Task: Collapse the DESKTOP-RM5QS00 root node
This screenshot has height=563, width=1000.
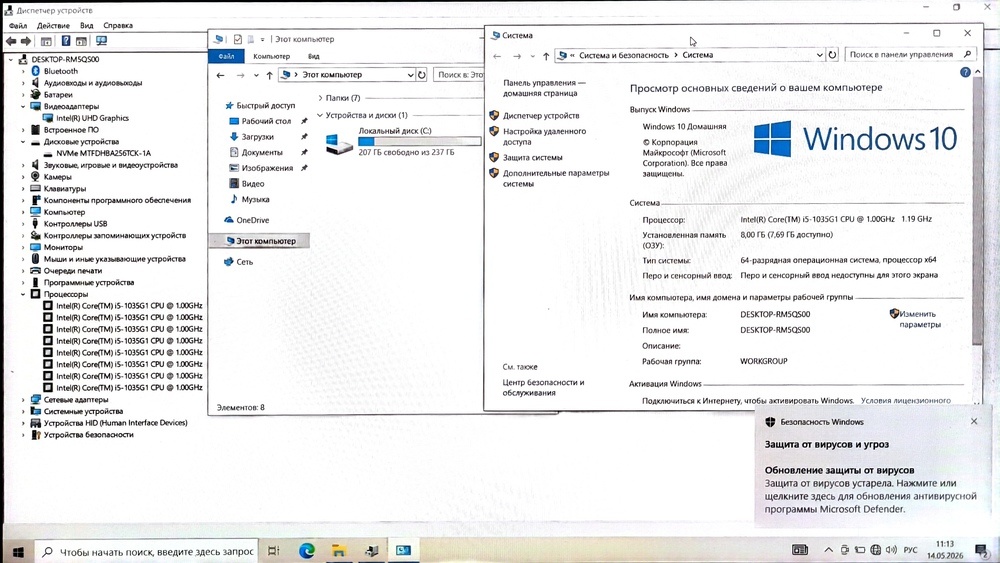Action: click(x=11, y=59)
